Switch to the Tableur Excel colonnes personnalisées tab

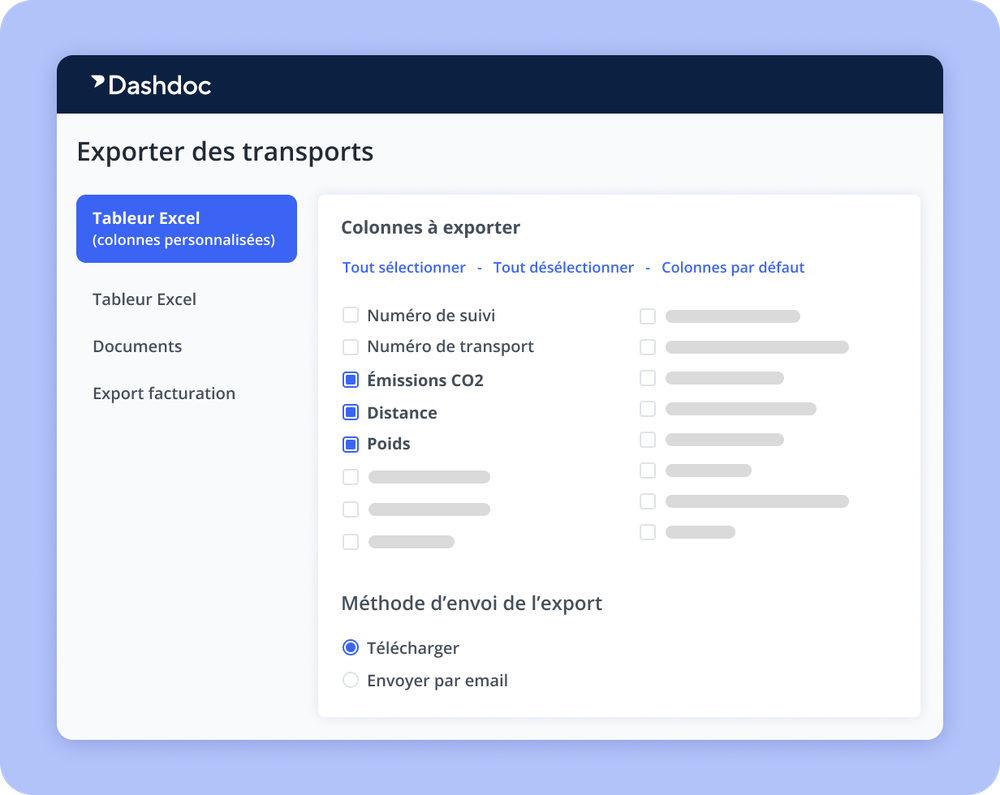click(186, 228)
